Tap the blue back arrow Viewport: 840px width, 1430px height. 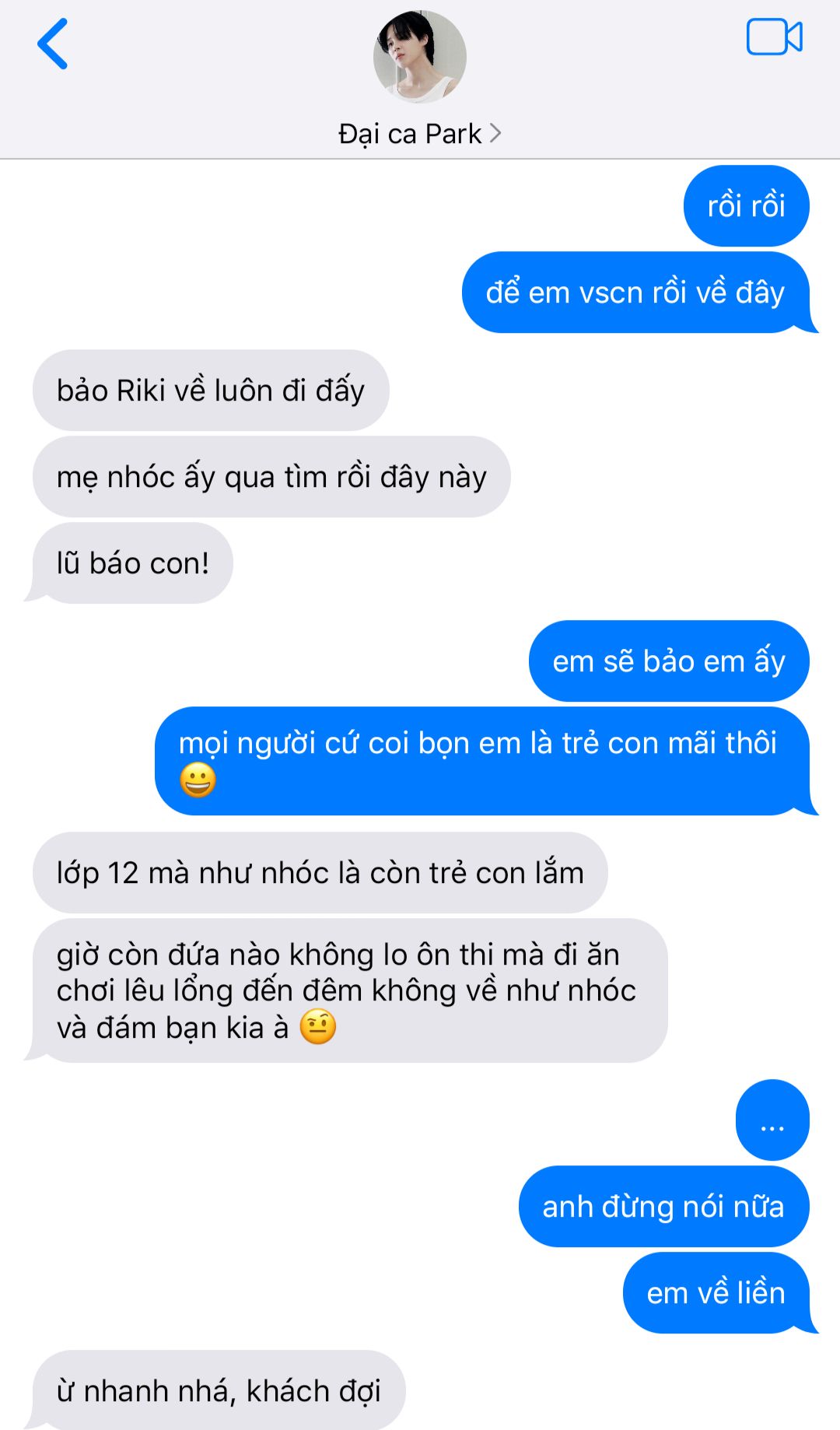[x=53, y=44]
